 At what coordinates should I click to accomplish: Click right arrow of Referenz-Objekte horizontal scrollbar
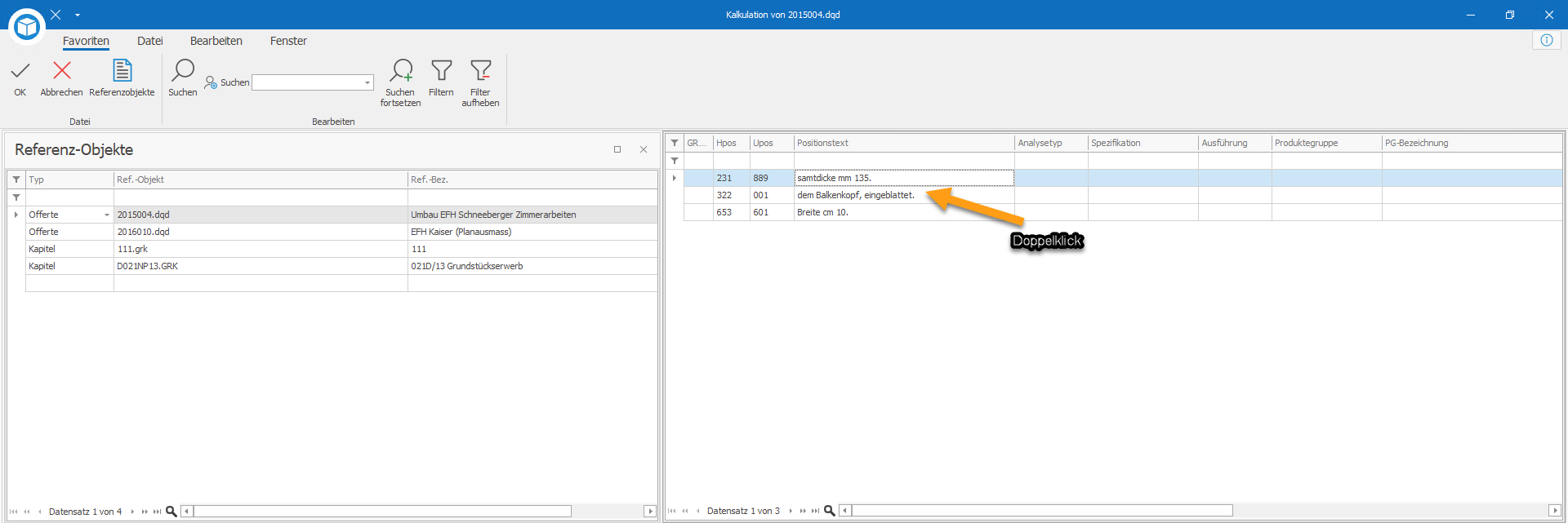point(650,512)
